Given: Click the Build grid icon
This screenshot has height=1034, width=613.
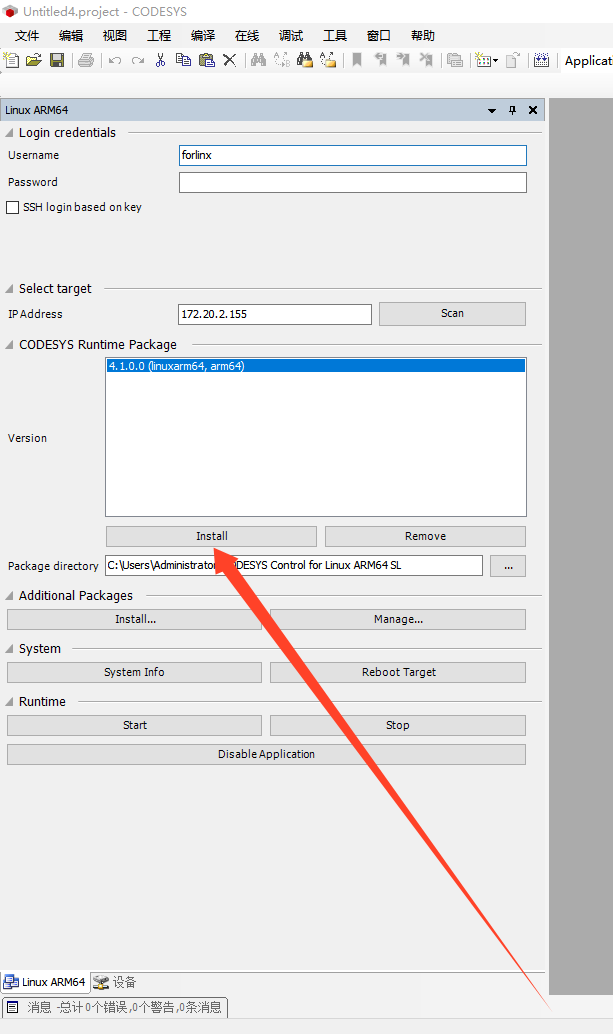Looking at the screenshot, I should tap(541, 60).
